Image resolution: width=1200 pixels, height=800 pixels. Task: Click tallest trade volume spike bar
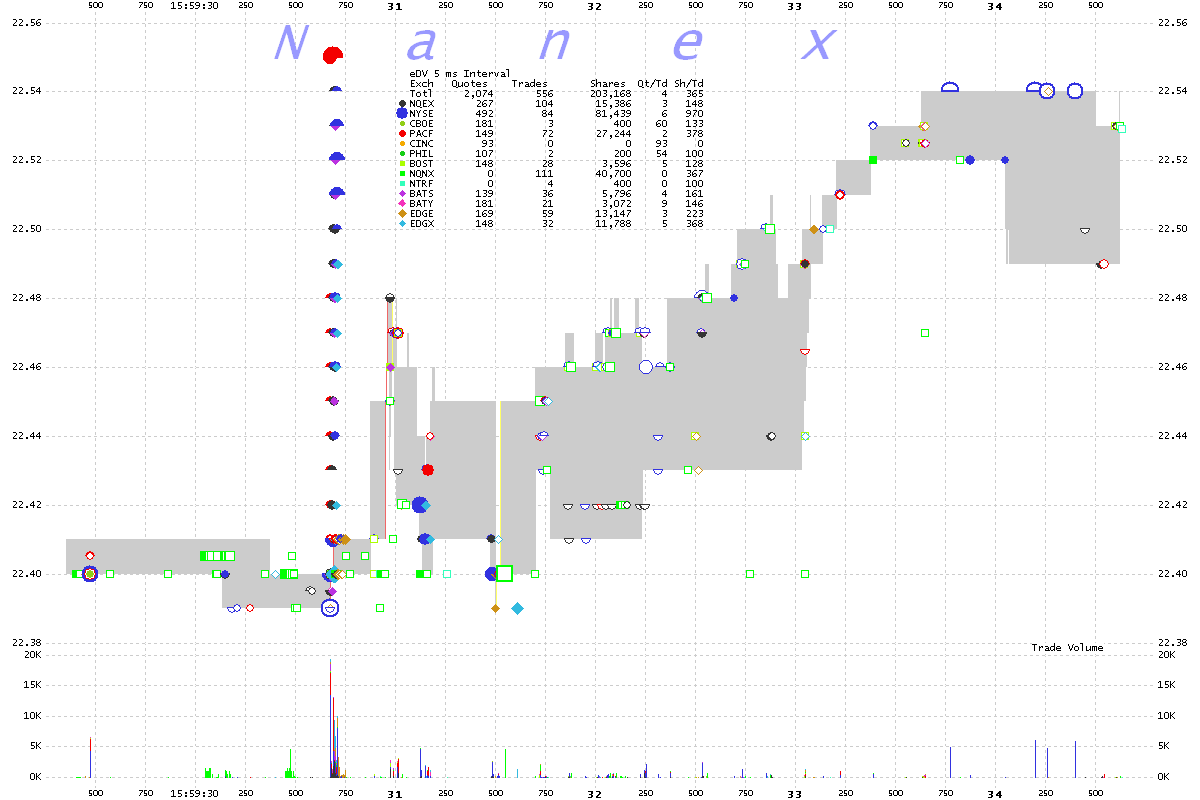(331, 717)
